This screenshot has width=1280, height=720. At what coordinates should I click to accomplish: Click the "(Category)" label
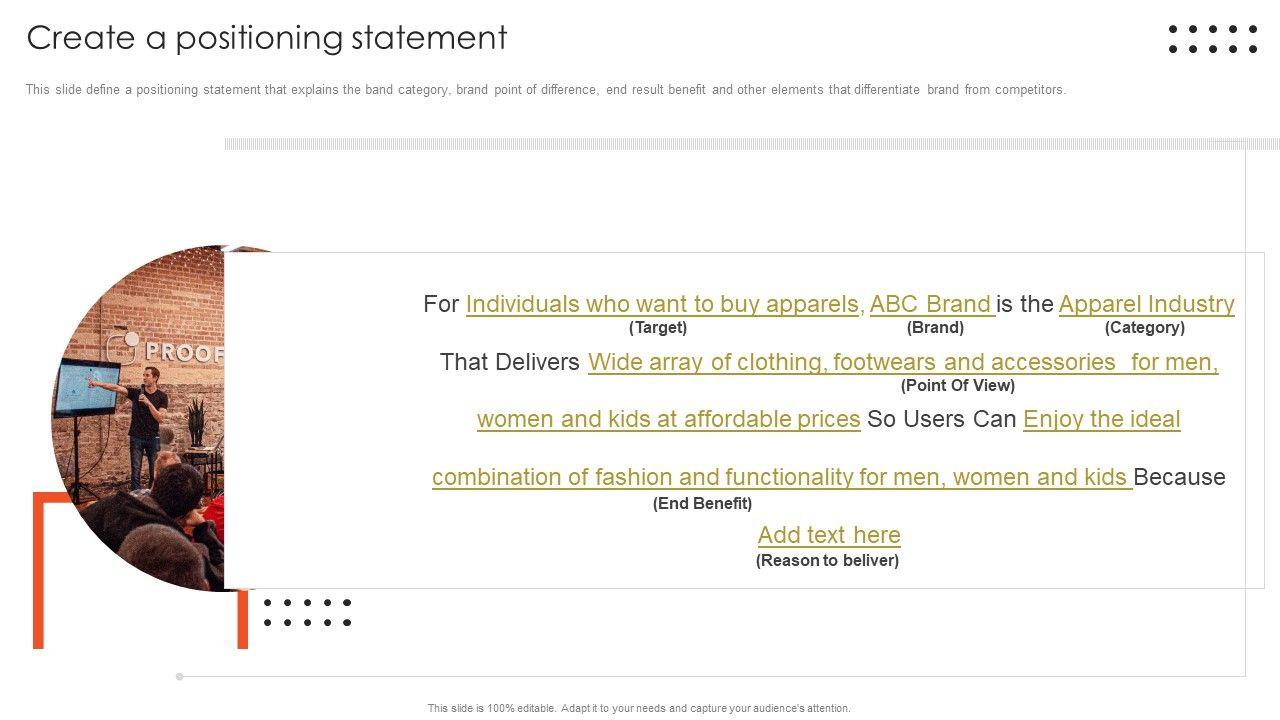click(x=1144, y=328)
